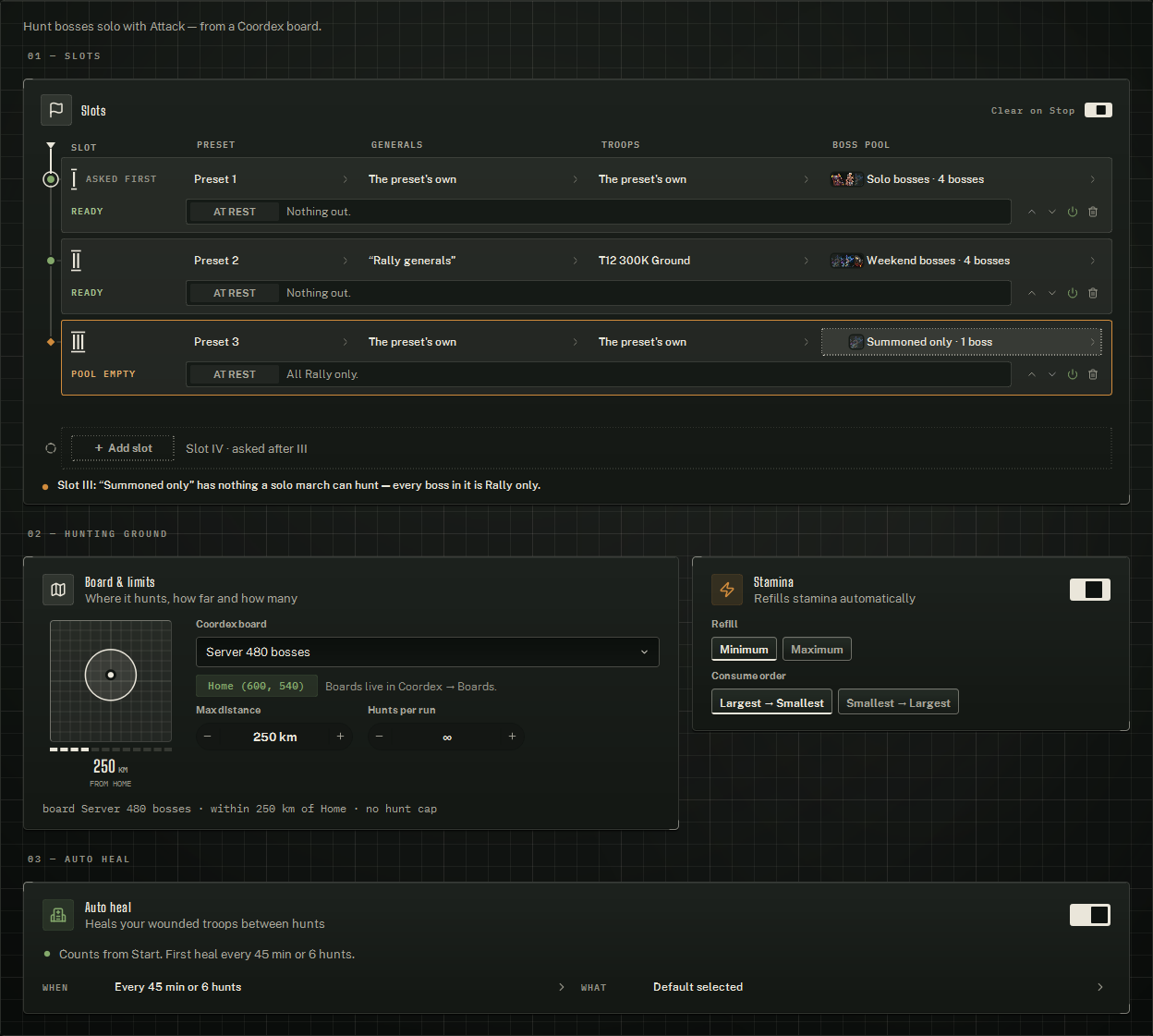Open the Coordex board dropdown
The image size is (1153, 1036).
pos(428,652)
